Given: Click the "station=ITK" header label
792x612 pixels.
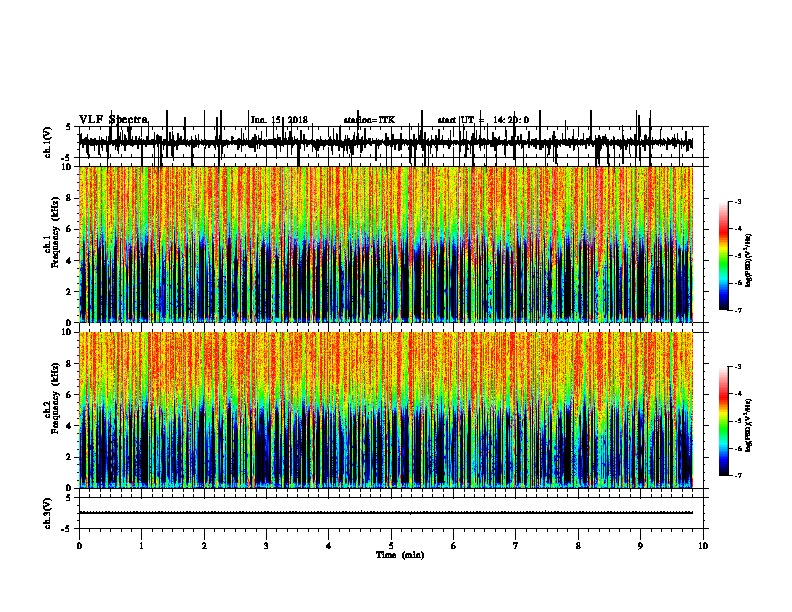Looking at the screenshot, I should point(369,120).
